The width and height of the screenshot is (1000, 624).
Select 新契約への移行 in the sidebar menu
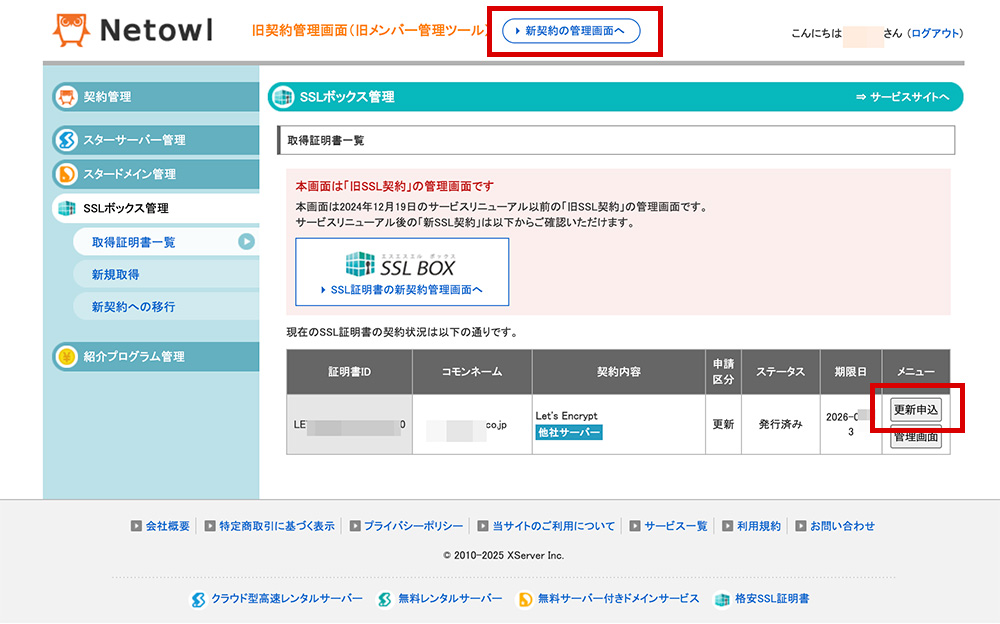pyautogui.click(x=133, y=306)
